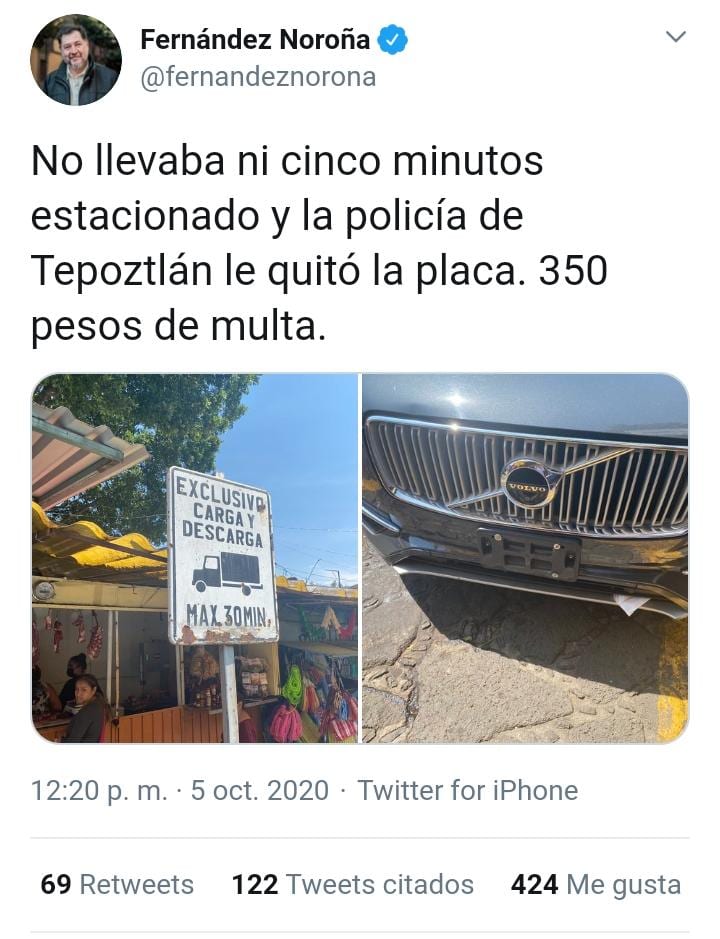Expand the tweet options chevron
Viewport: 720px width, 939px height.
[676, 37]
